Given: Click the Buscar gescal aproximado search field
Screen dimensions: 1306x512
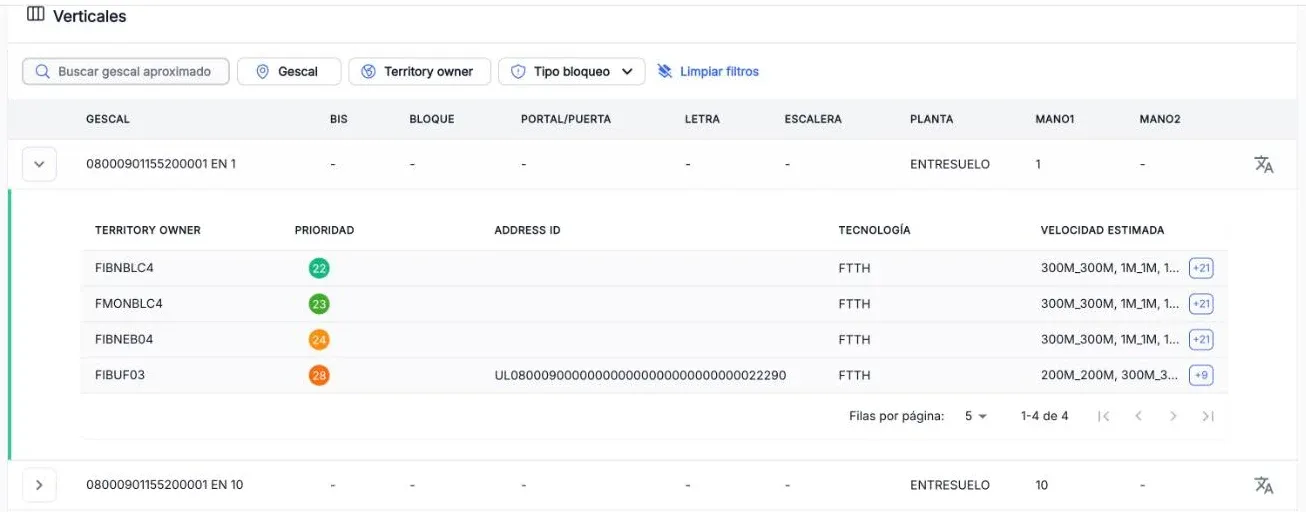Looking at the screenshot, I should 126,72.
